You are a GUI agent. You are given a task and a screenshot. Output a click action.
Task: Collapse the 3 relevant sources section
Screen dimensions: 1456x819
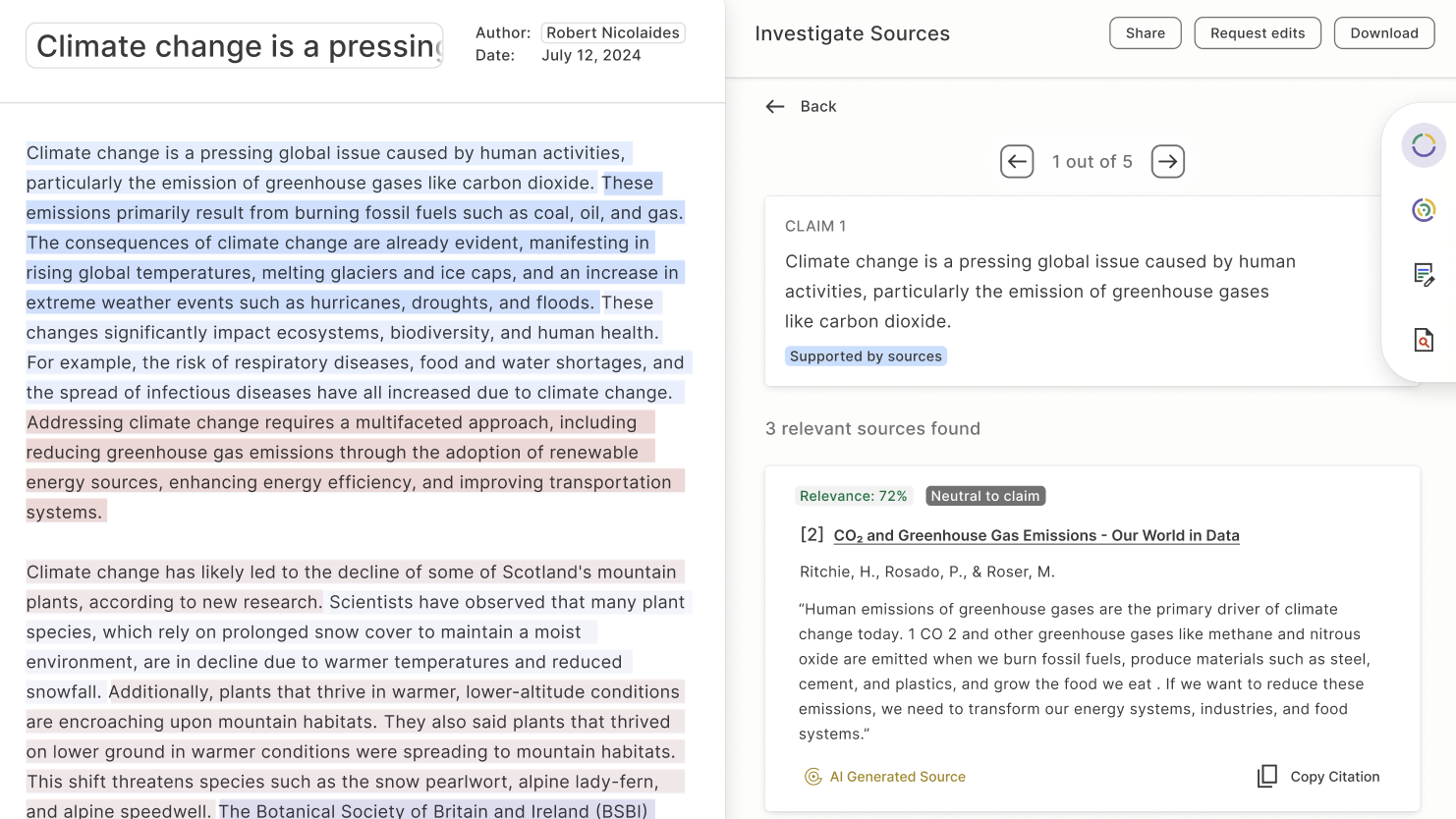[872, 428]
